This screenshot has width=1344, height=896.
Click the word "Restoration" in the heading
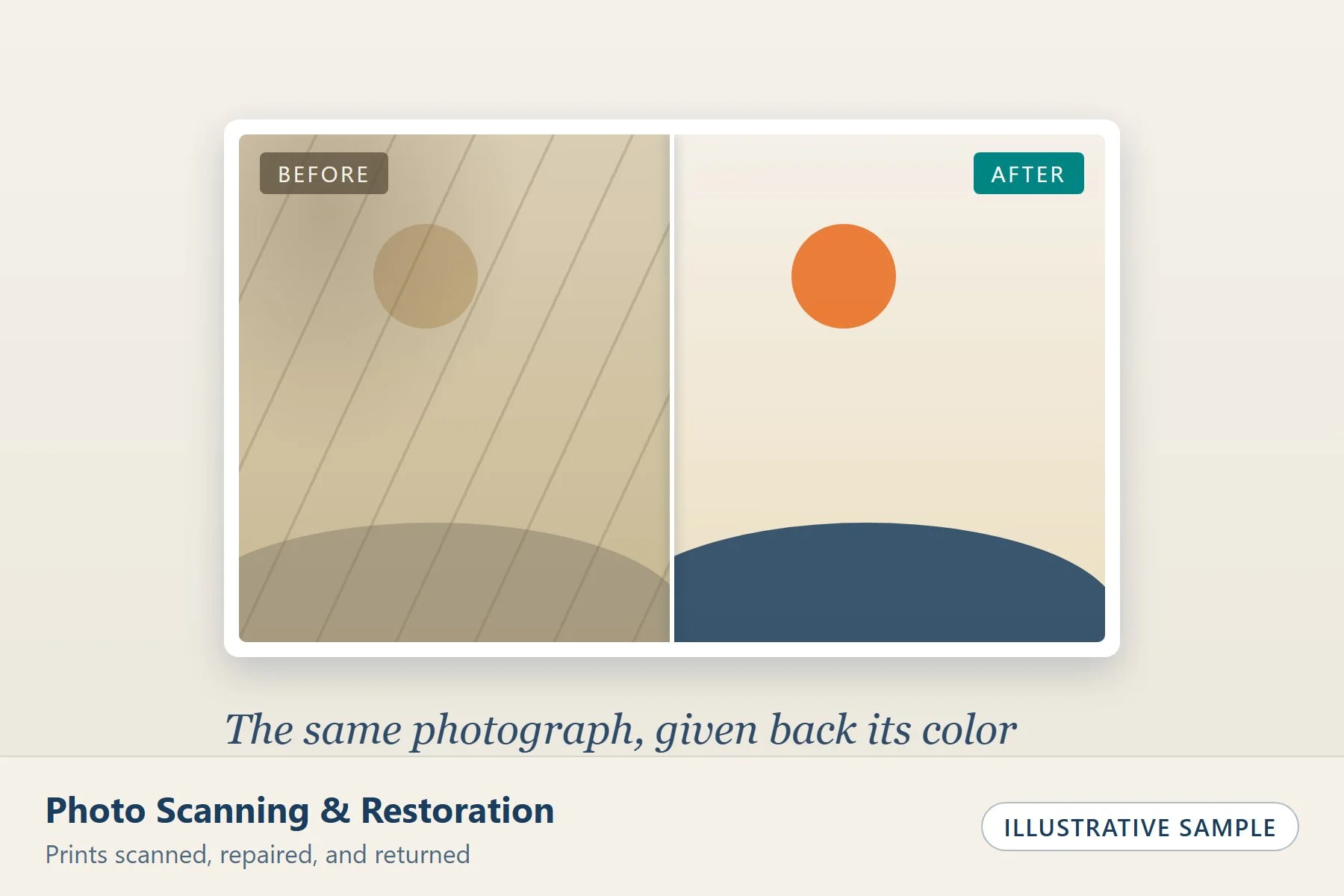pyautogui.click(x=457, y=810)
